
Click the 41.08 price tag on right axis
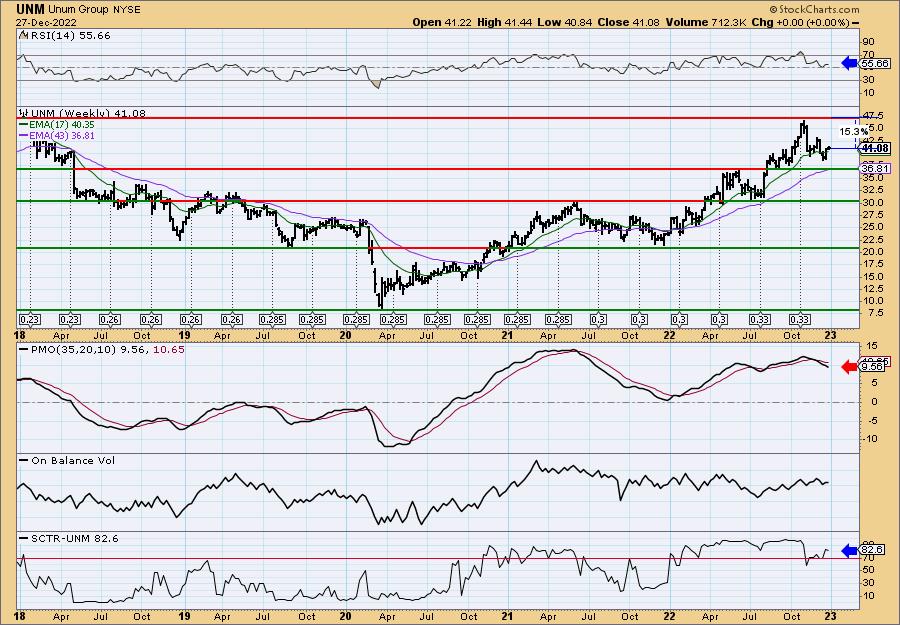click(x=875, y=148)
